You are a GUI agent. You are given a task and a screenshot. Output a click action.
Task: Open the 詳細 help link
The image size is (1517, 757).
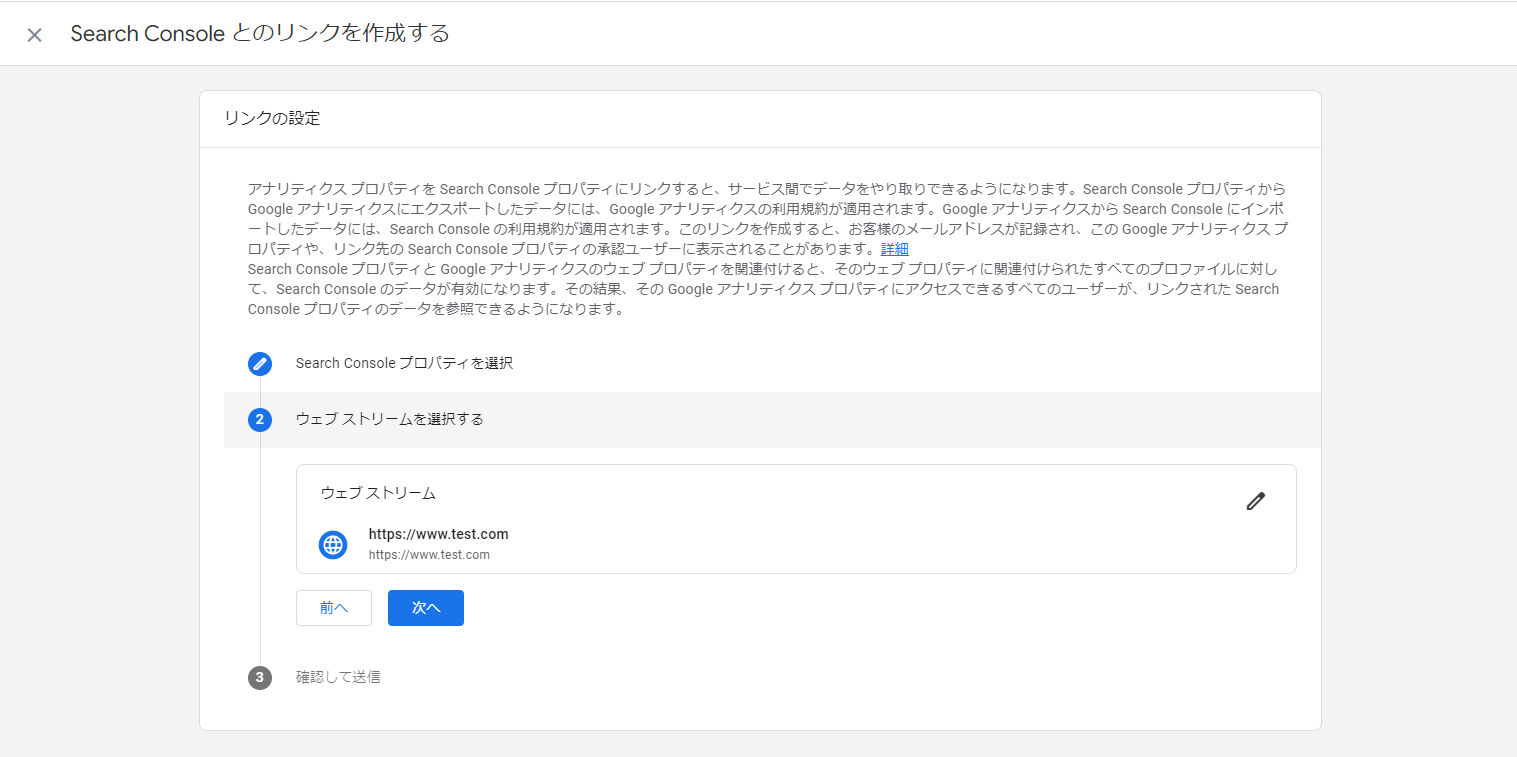pyautogui.click(x=895, y=249)
